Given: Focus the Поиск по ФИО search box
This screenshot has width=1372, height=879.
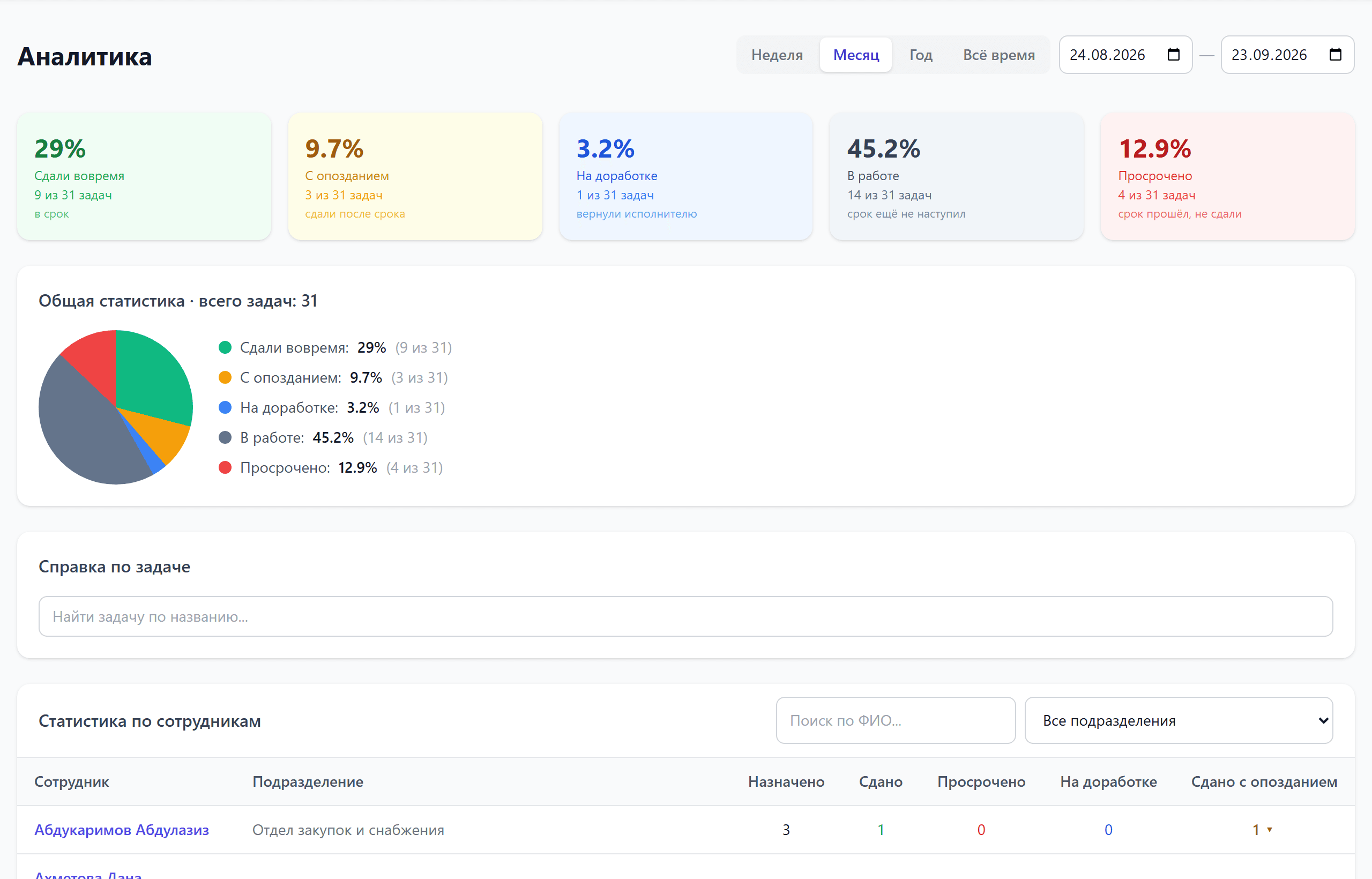Looking at the screenshot, I should click(x=896, y=720).
